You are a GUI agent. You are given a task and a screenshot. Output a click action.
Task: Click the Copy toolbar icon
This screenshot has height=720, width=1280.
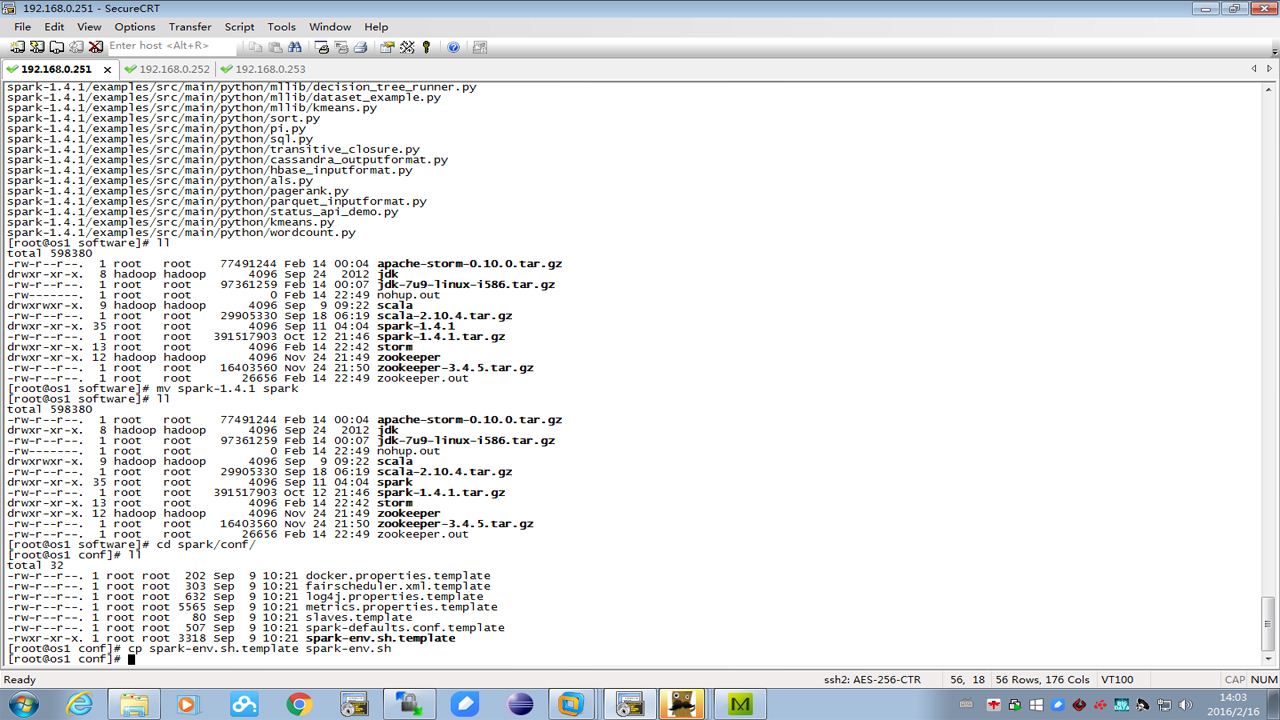[256, 47]
